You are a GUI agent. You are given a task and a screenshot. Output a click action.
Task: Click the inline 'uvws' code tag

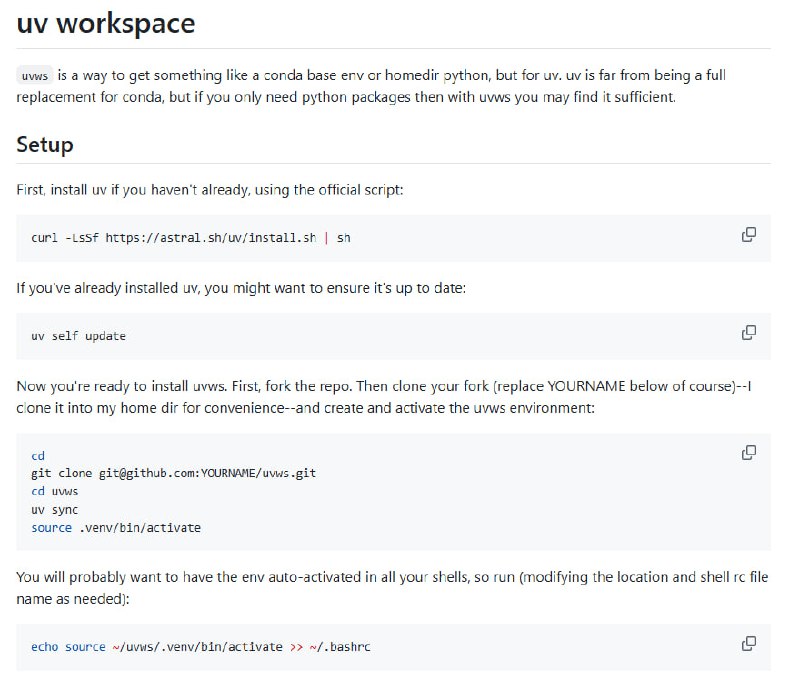34,76
